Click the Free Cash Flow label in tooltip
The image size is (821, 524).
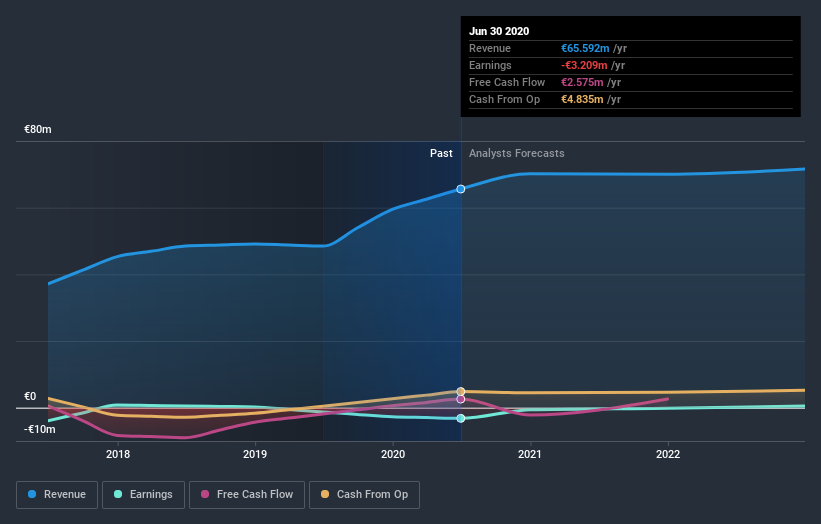click(x=507, y=82)
